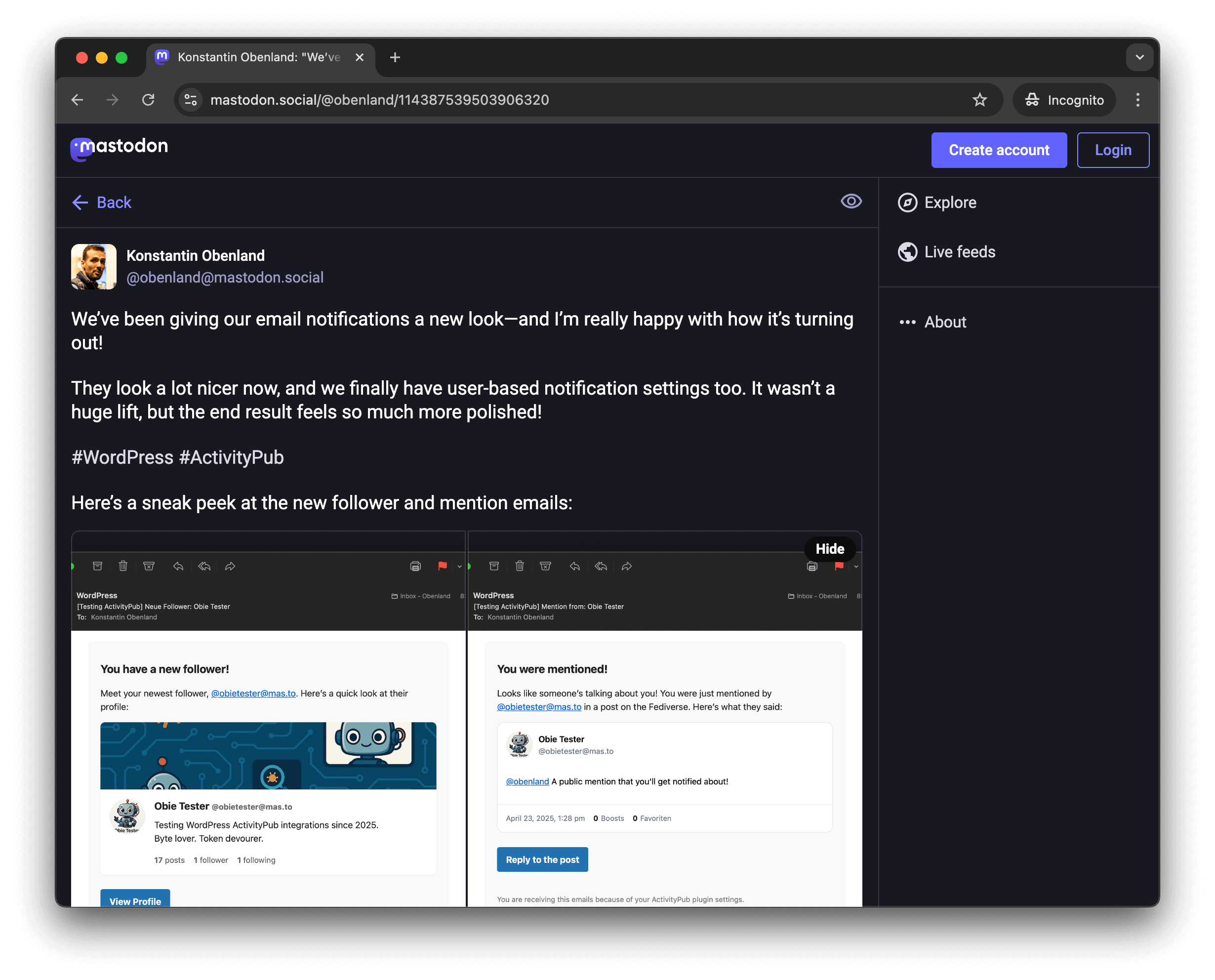Image resolution: width=1215 pixels, height=980 pixels.
Task: Toggle the eye icon to hide media
Action: pyautogui.click(x=851, y=202)
